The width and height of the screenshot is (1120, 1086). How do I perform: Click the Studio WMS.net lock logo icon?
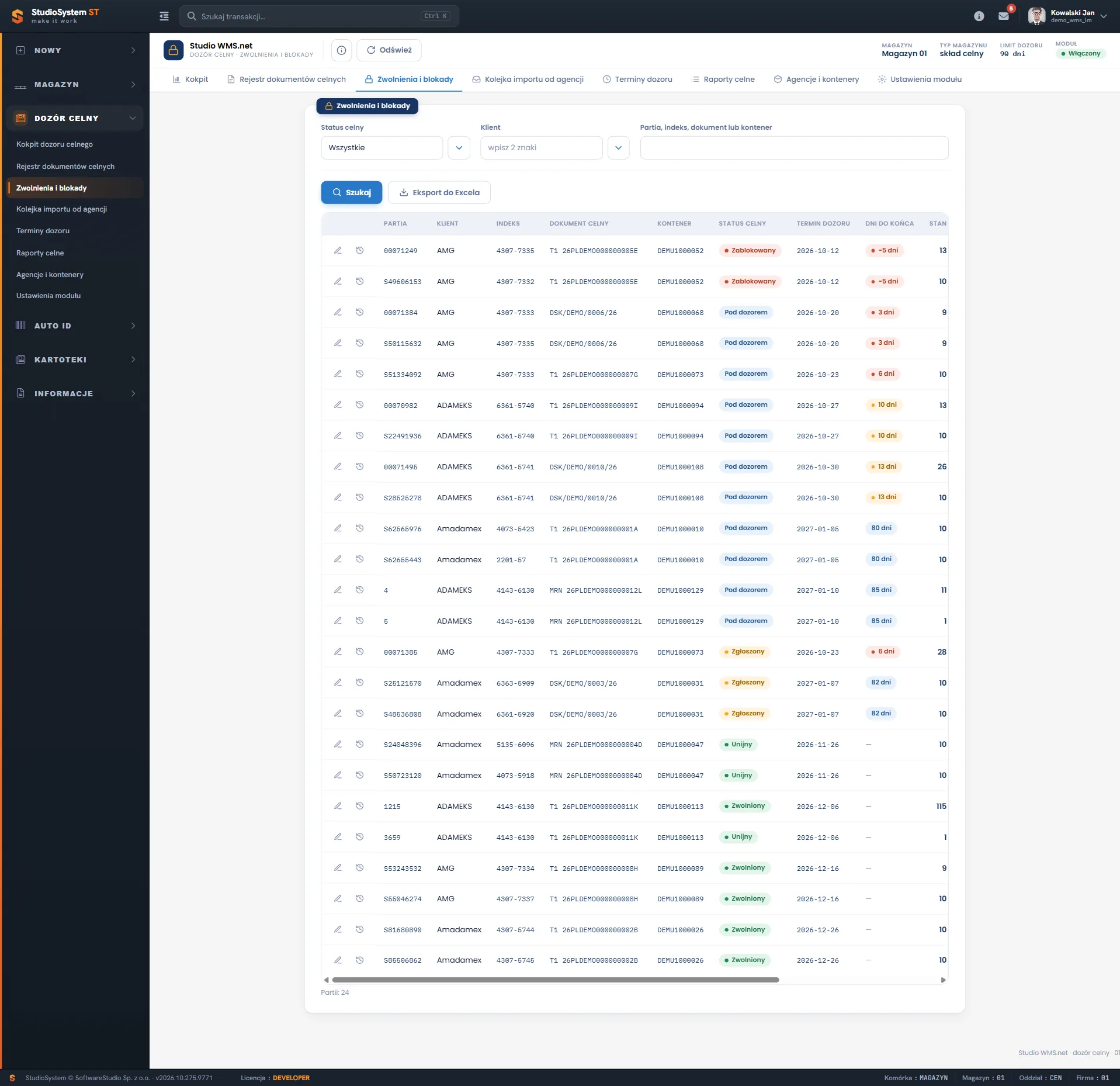pyautogui.click(x=174, y=50)
